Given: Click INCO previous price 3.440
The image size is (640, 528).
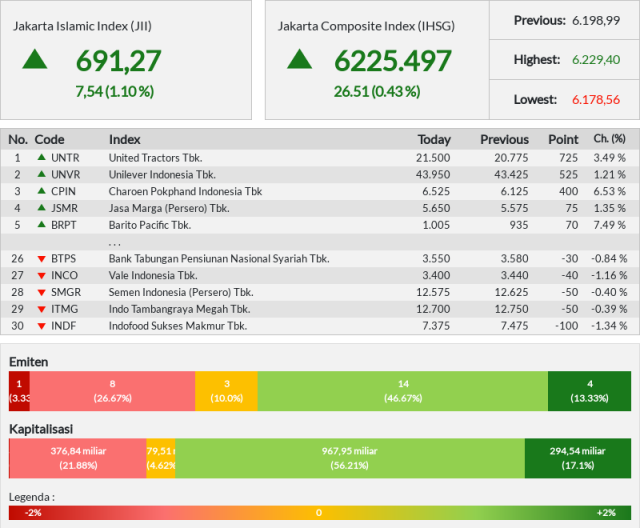Looking at the screenshot, I should [514, 275].
